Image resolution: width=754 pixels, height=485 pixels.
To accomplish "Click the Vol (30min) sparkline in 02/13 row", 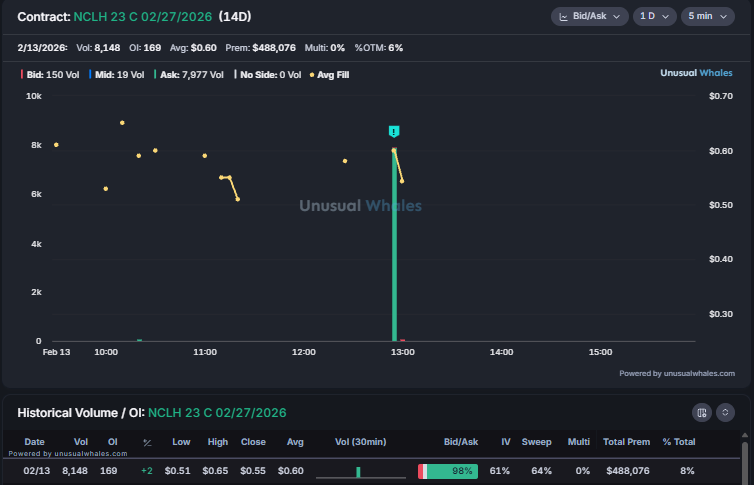I will point(359,471).
